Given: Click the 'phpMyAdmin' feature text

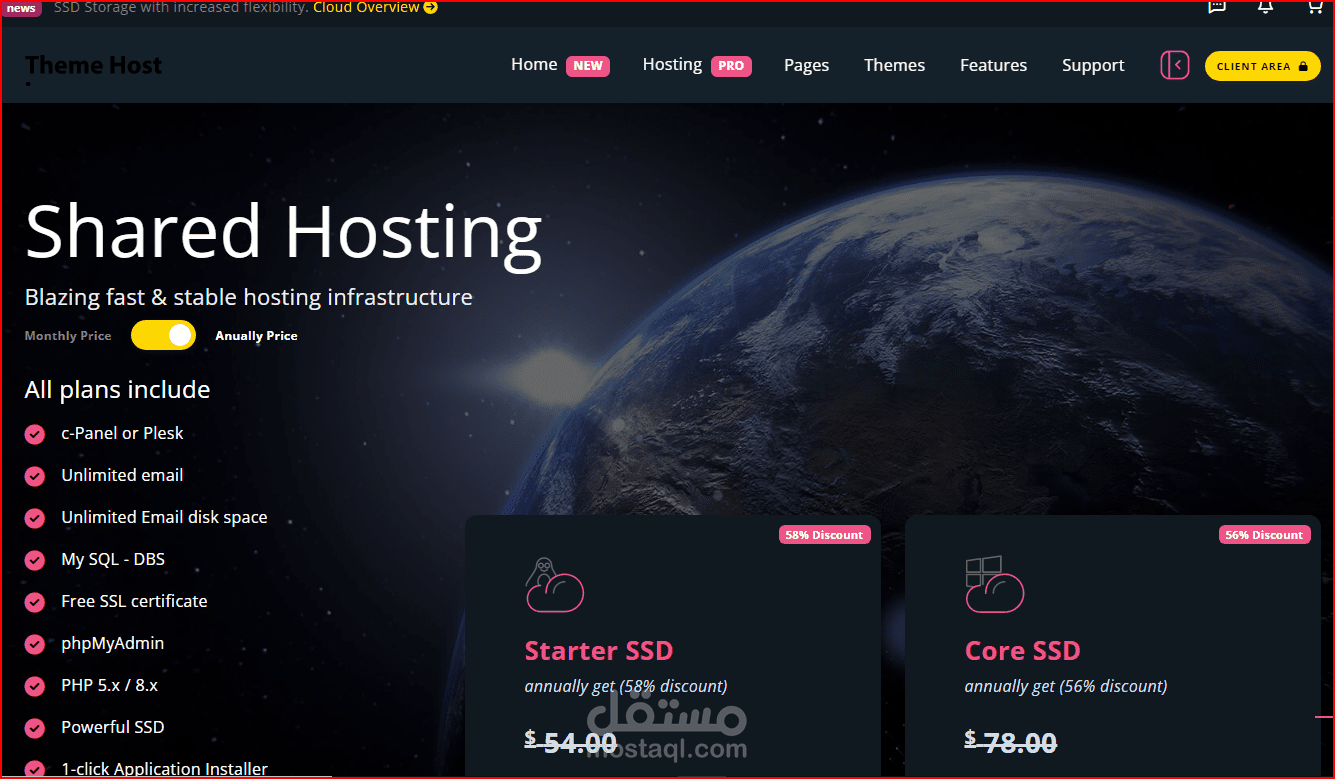Looking at the screenshot, I should pos(112,643).
